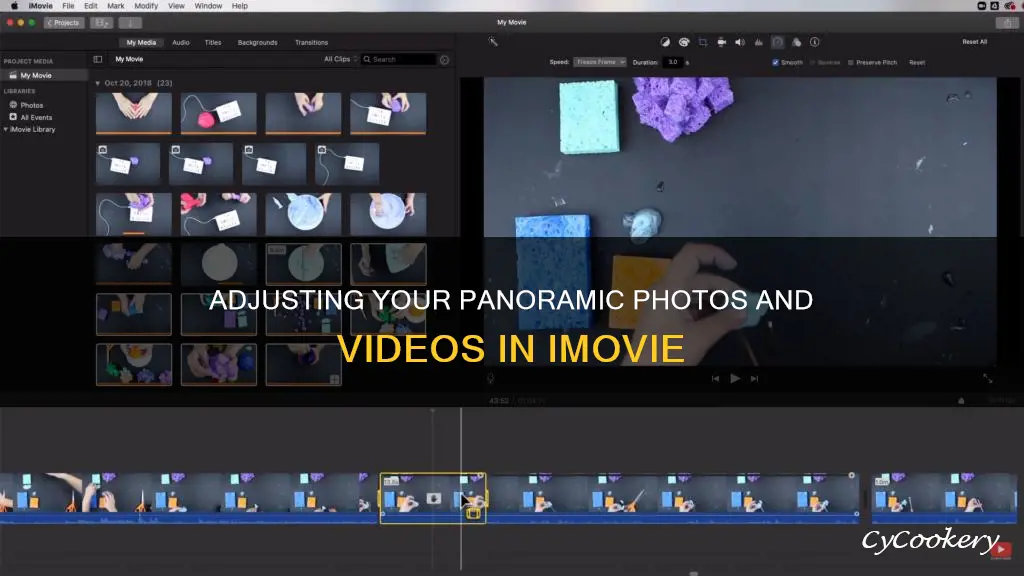Screen dimensions: 1024x576
Task: Click the share button in title bar
Action: (x=1006, y=23)
